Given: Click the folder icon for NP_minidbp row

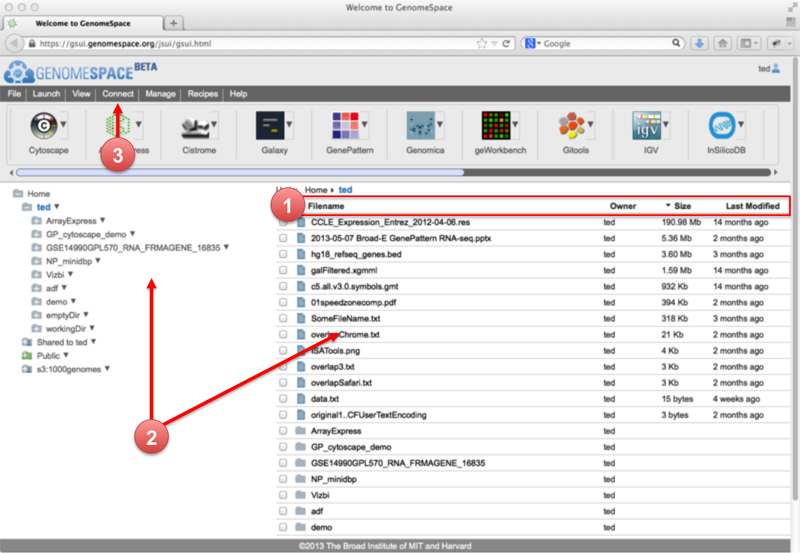Looking at the screenshot, I should point(301,479).
